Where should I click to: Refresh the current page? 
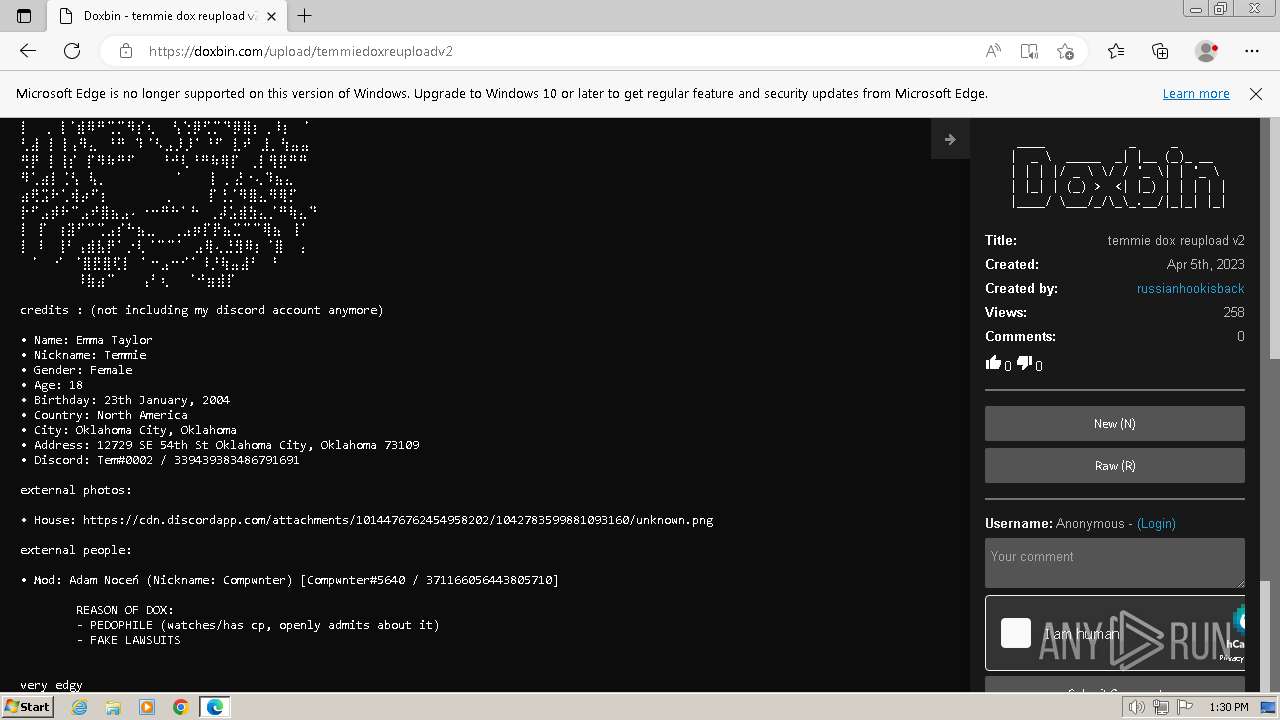(72, 51)
